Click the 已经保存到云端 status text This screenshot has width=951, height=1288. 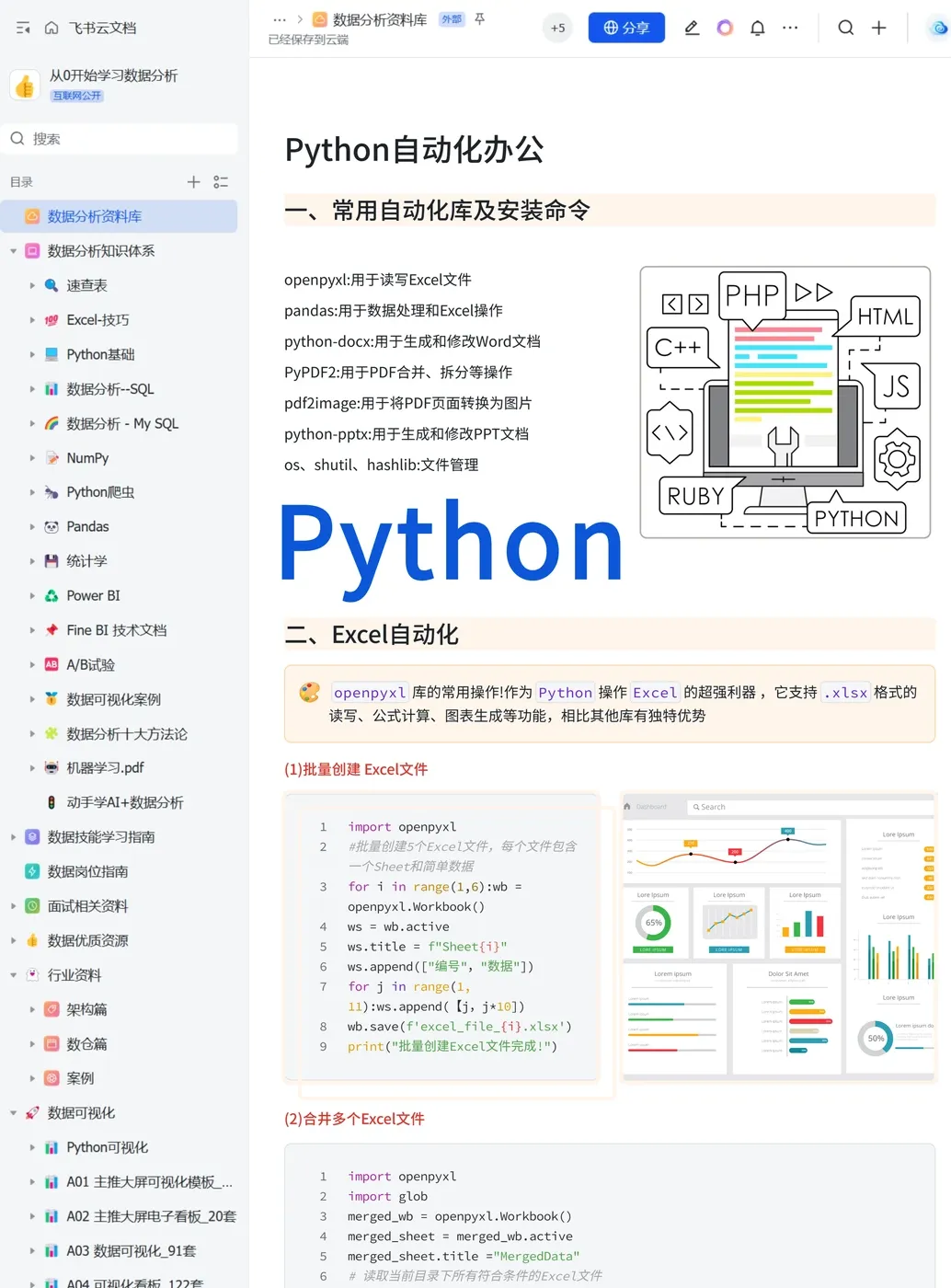[308, 40]
